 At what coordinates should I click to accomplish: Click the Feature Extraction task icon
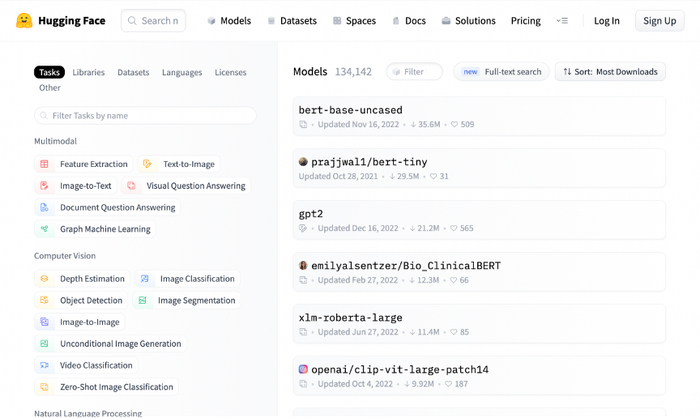44,164
